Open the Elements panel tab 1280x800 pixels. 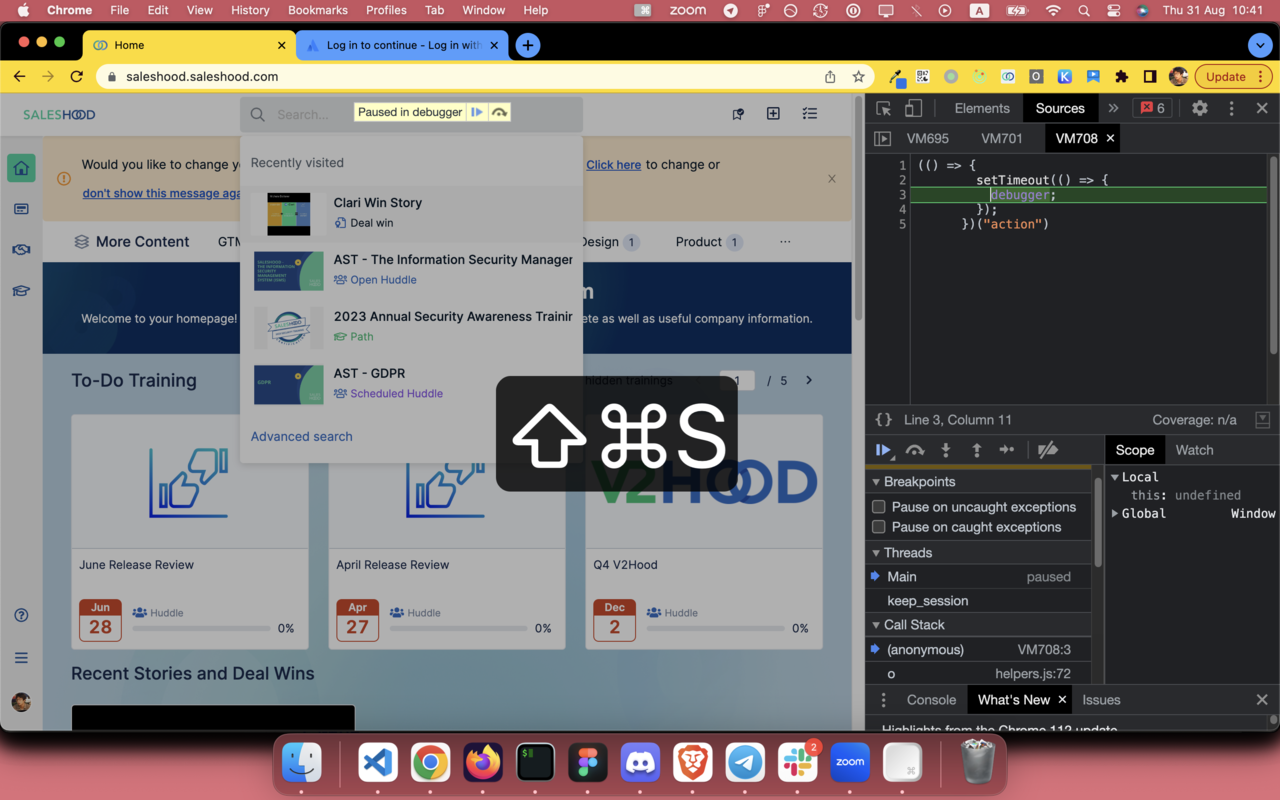coord(982,108)
